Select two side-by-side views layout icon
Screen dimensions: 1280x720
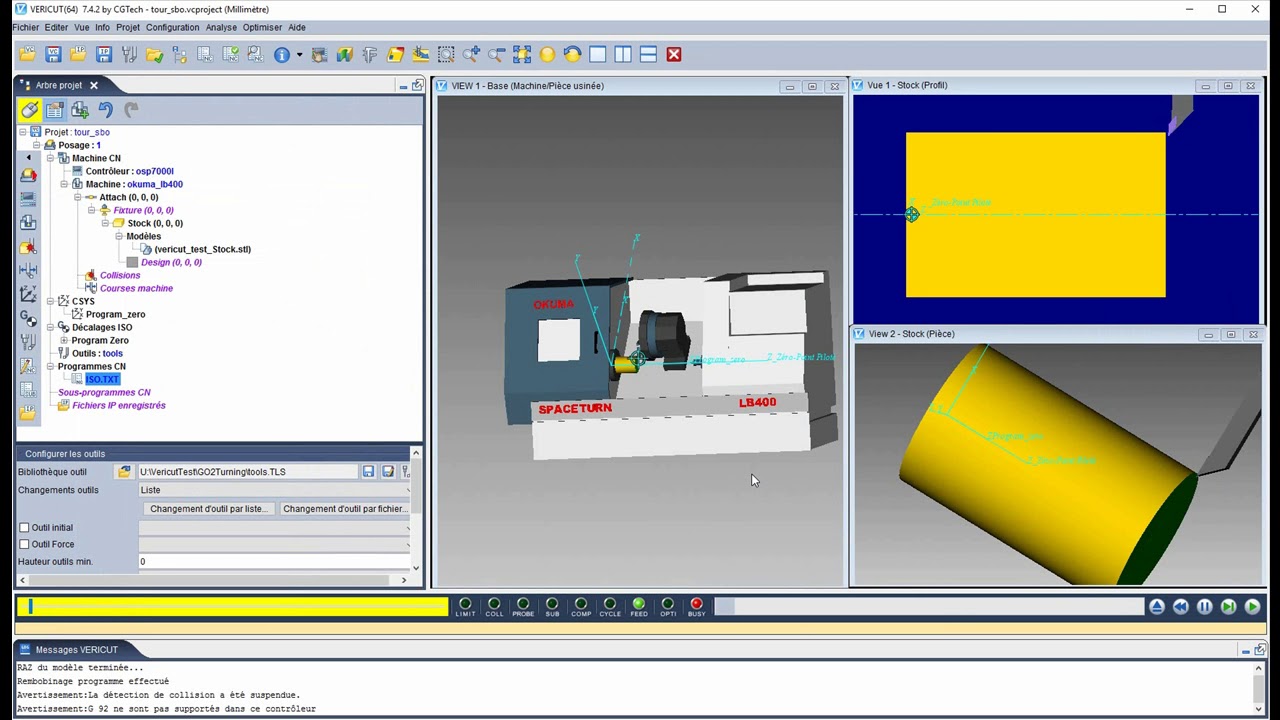(623, 55)
